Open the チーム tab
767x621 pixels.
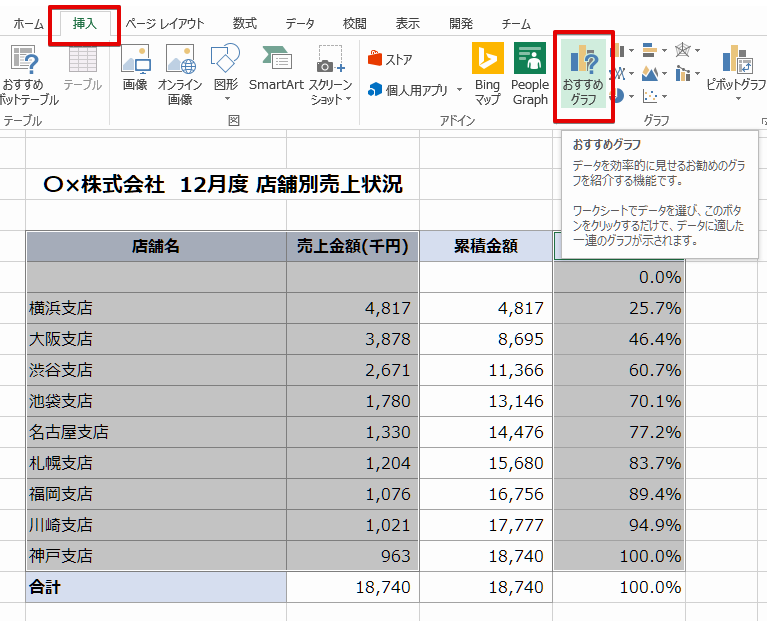(516, 23)
